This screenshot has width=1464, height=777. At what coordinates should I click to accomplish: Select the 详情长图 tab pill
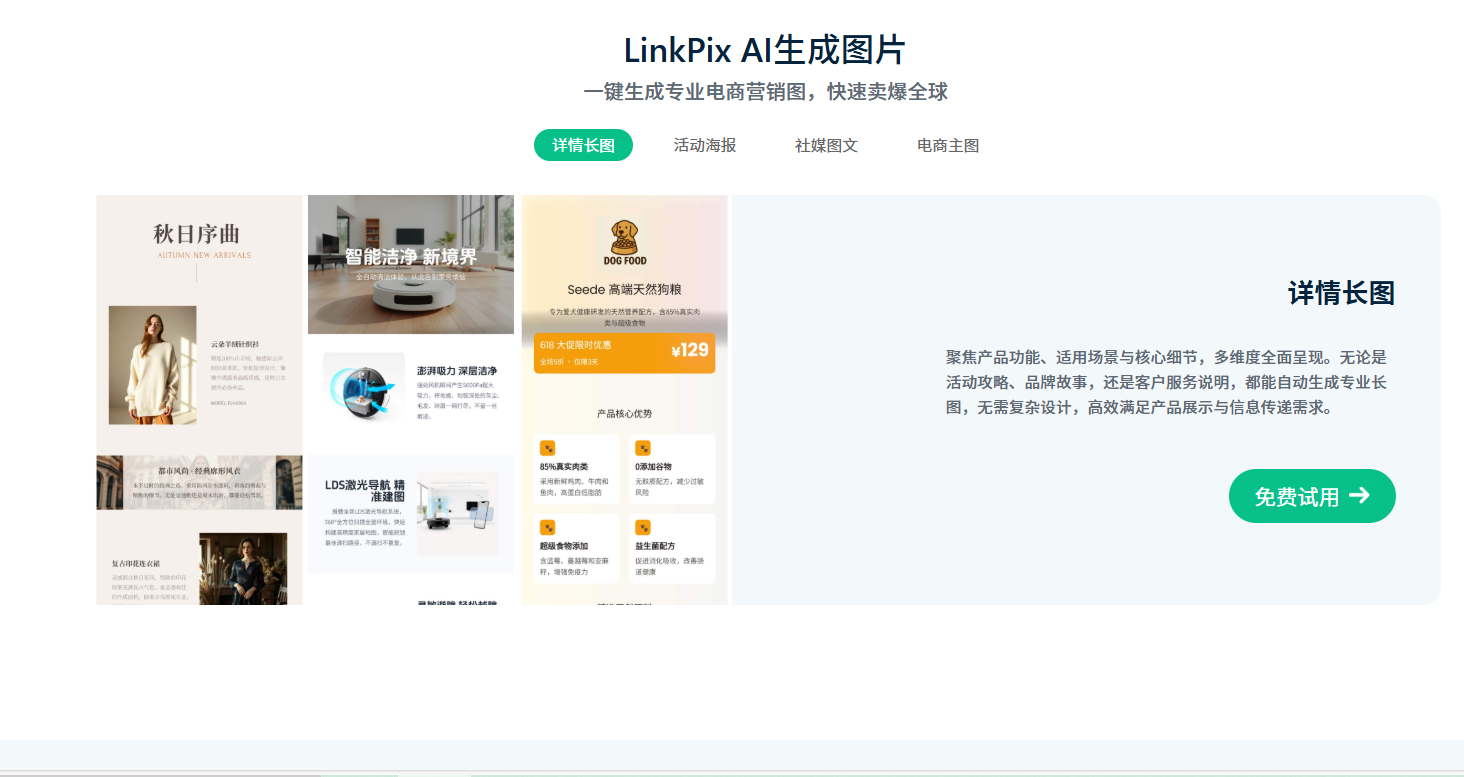click(x=583, y=145)
